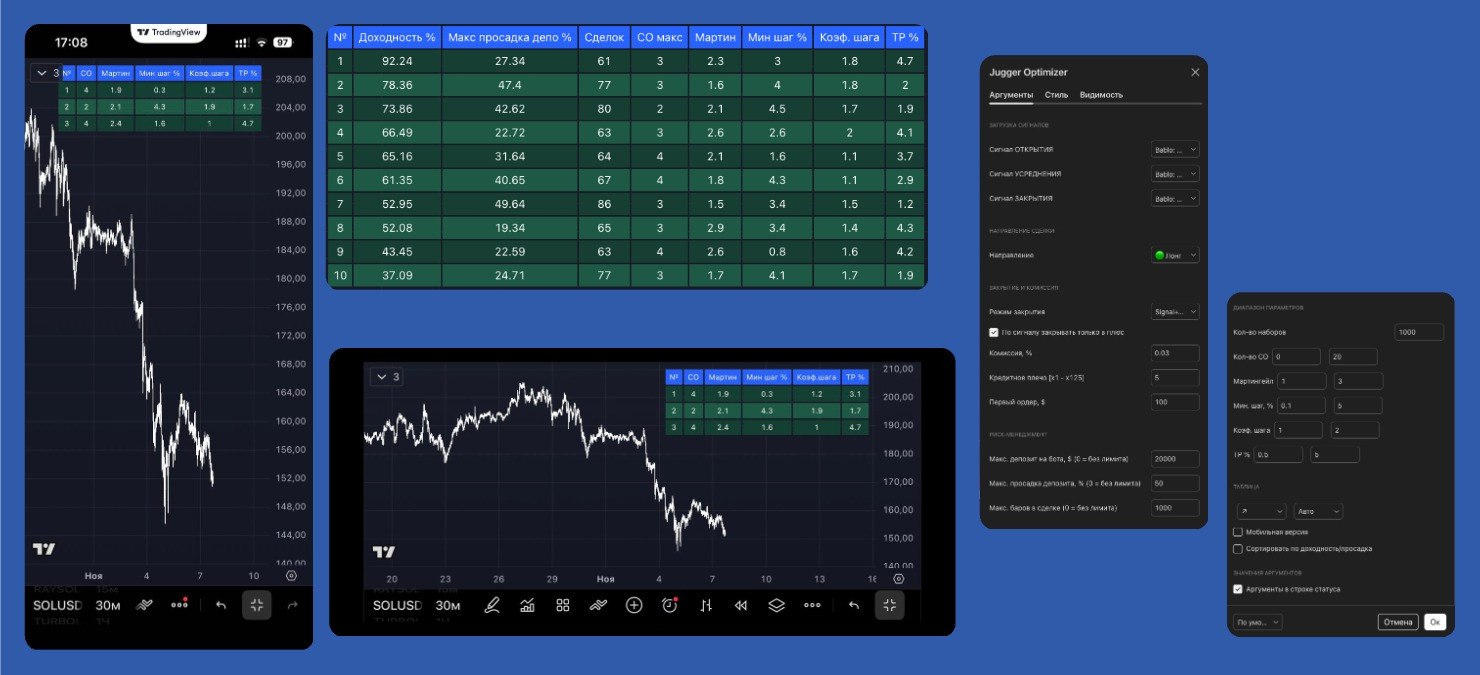Click 'Доходность %' header in results table

click(x=396, y=37)
